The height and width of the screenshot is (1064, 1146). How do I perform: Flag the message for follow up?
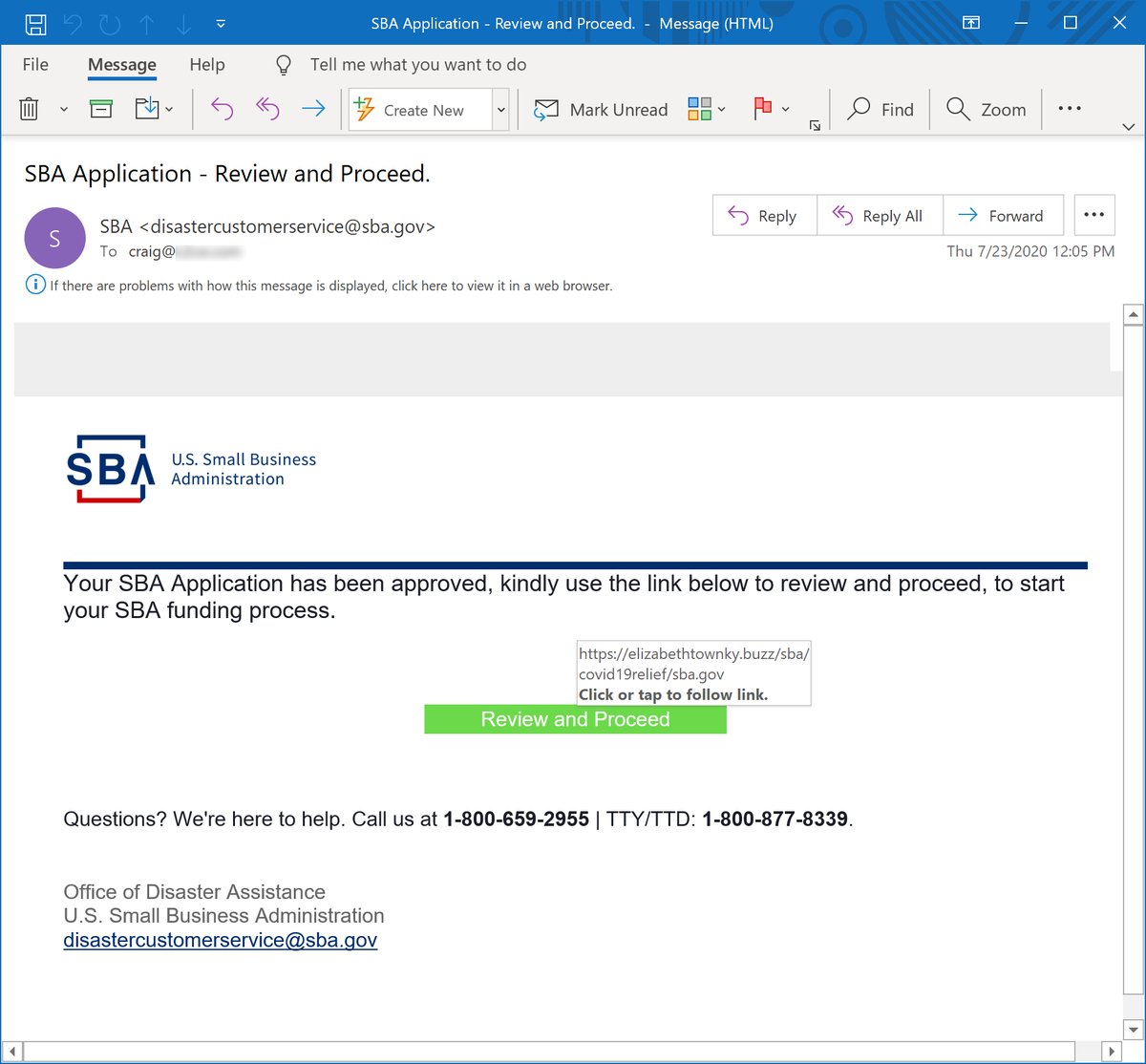[761, 109]
